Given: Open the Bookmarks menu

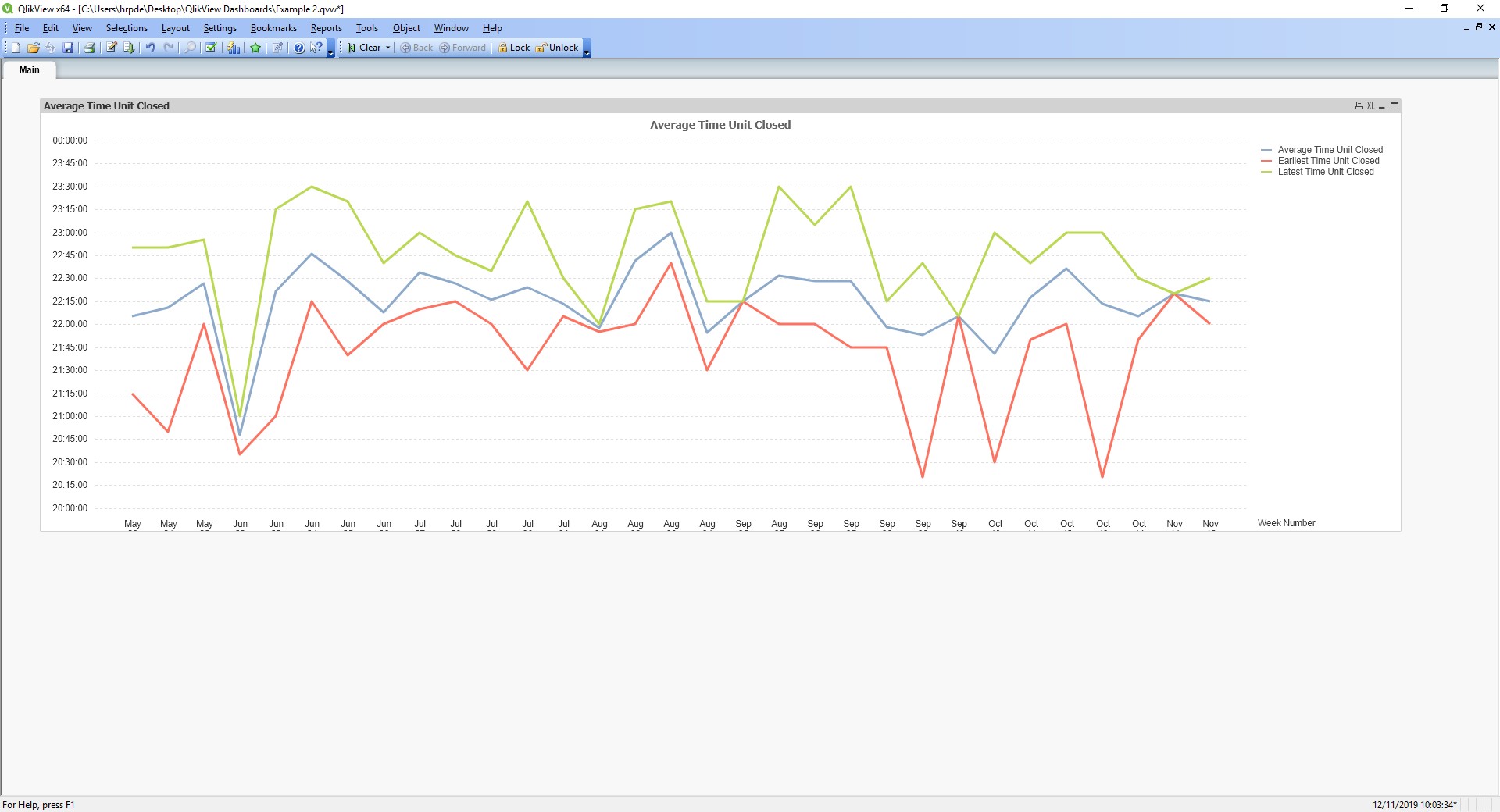Looking at the screenshot, I should 273,28.
